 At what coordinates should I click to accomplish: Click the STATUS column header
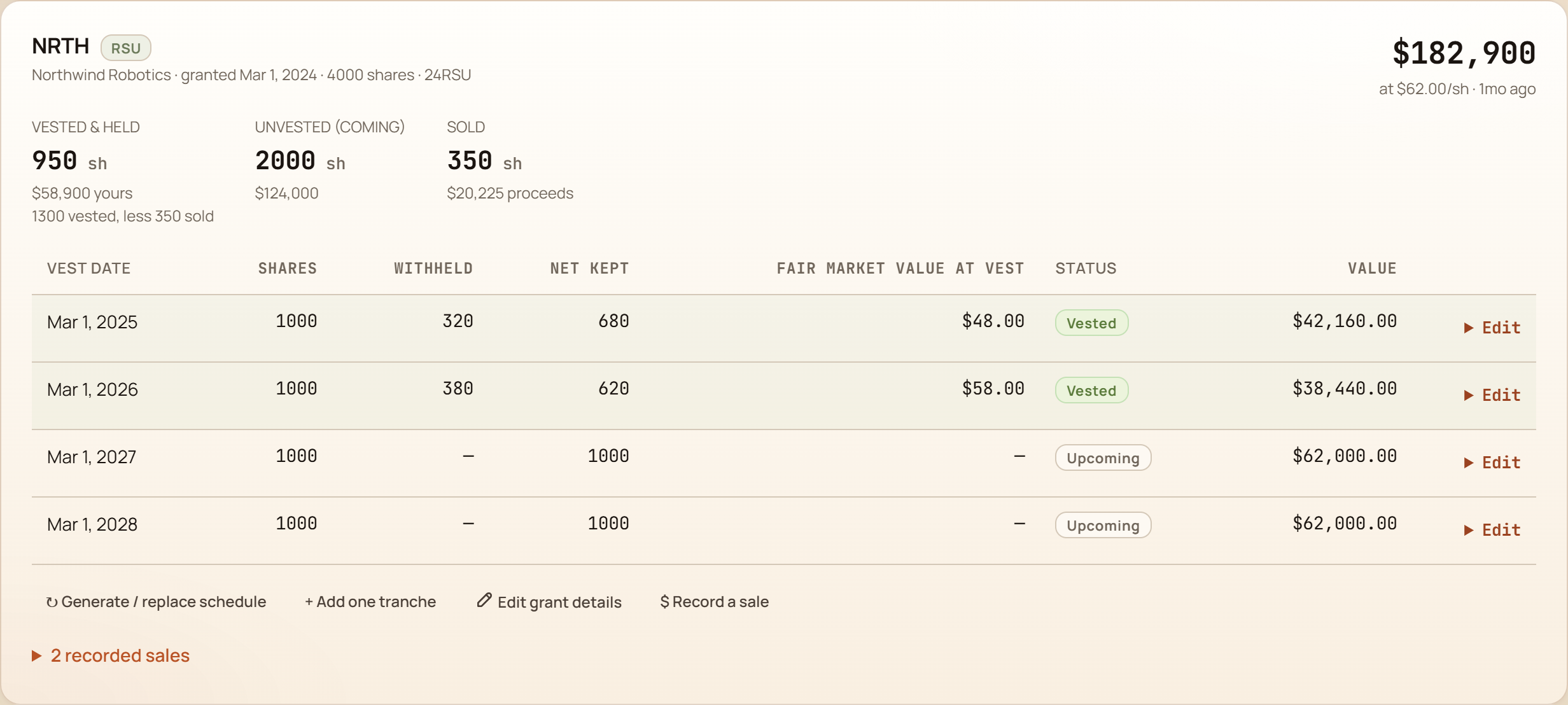1086,269
